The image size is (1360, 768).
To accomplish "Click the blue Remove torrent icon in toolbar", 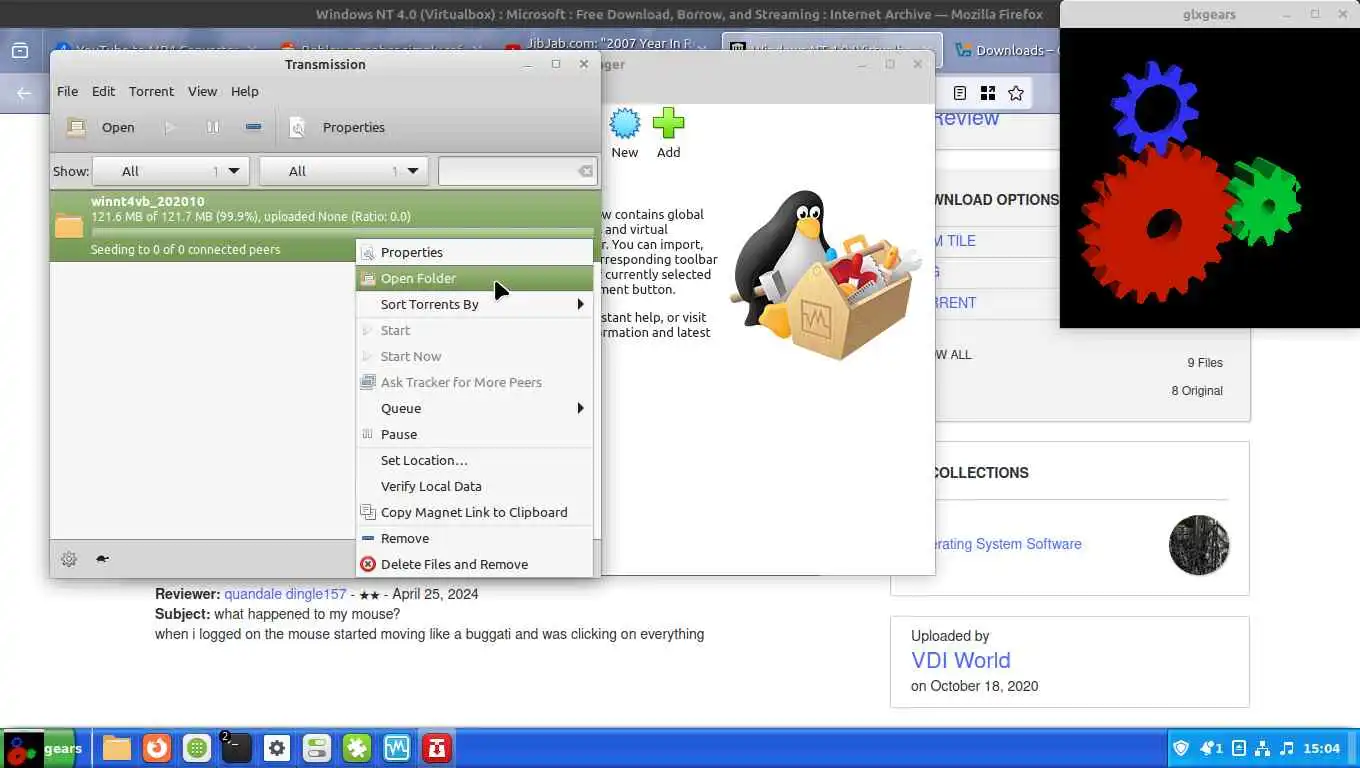I will (253, 127).
